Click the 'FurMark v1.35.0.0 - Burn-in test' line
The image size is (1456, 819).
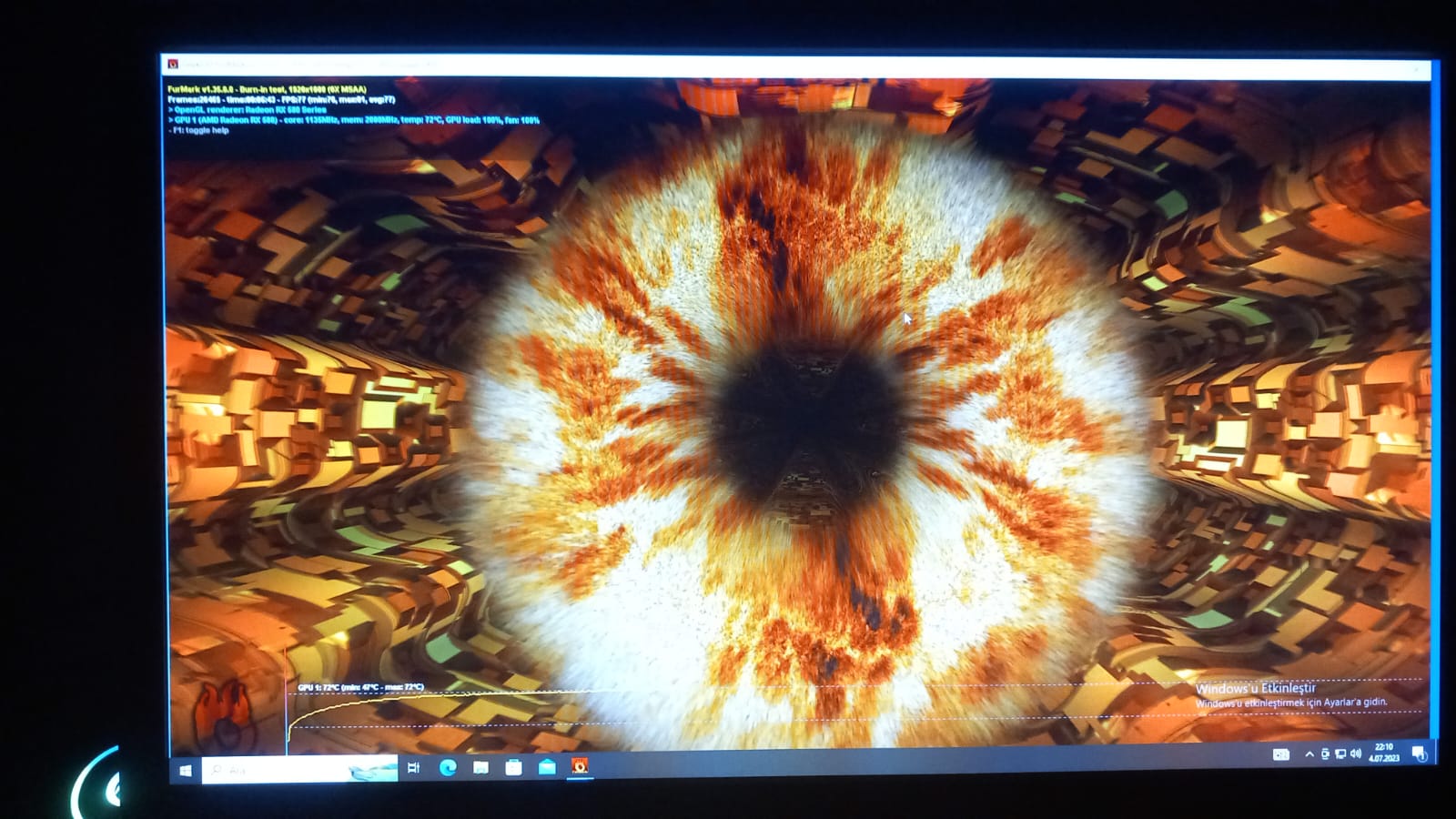tap(267, 89)
